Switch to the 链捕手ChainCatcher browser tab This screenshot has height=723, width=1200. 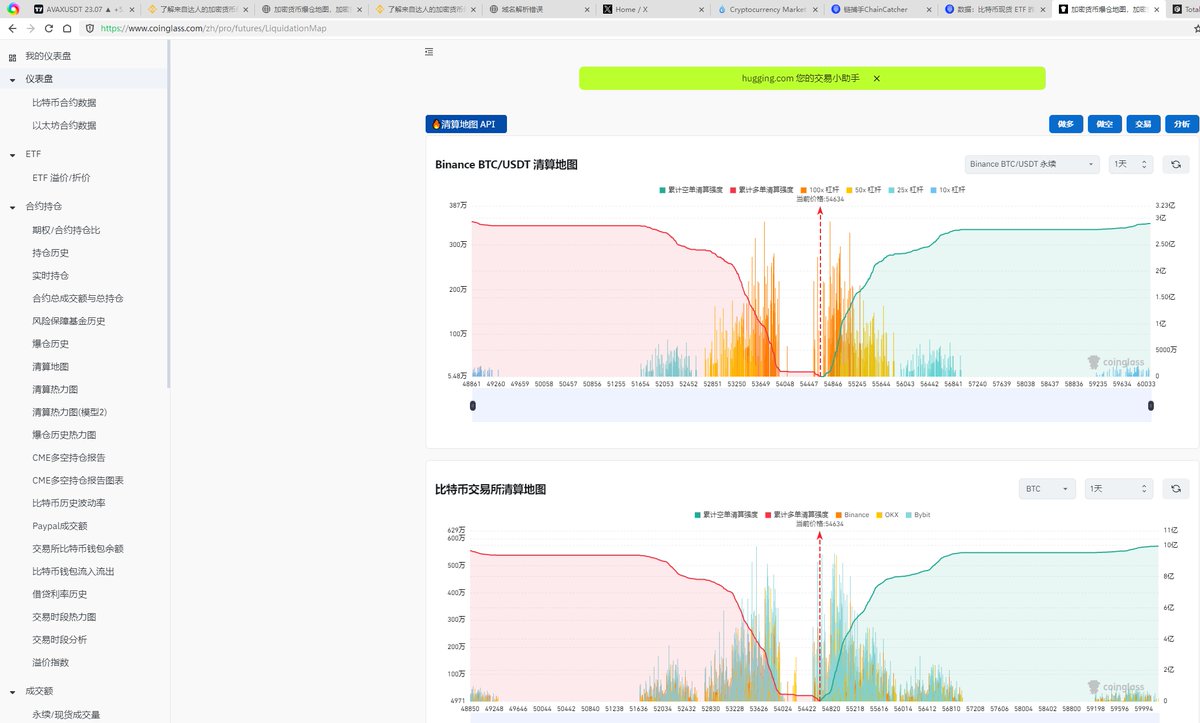[x=880, y=9]
